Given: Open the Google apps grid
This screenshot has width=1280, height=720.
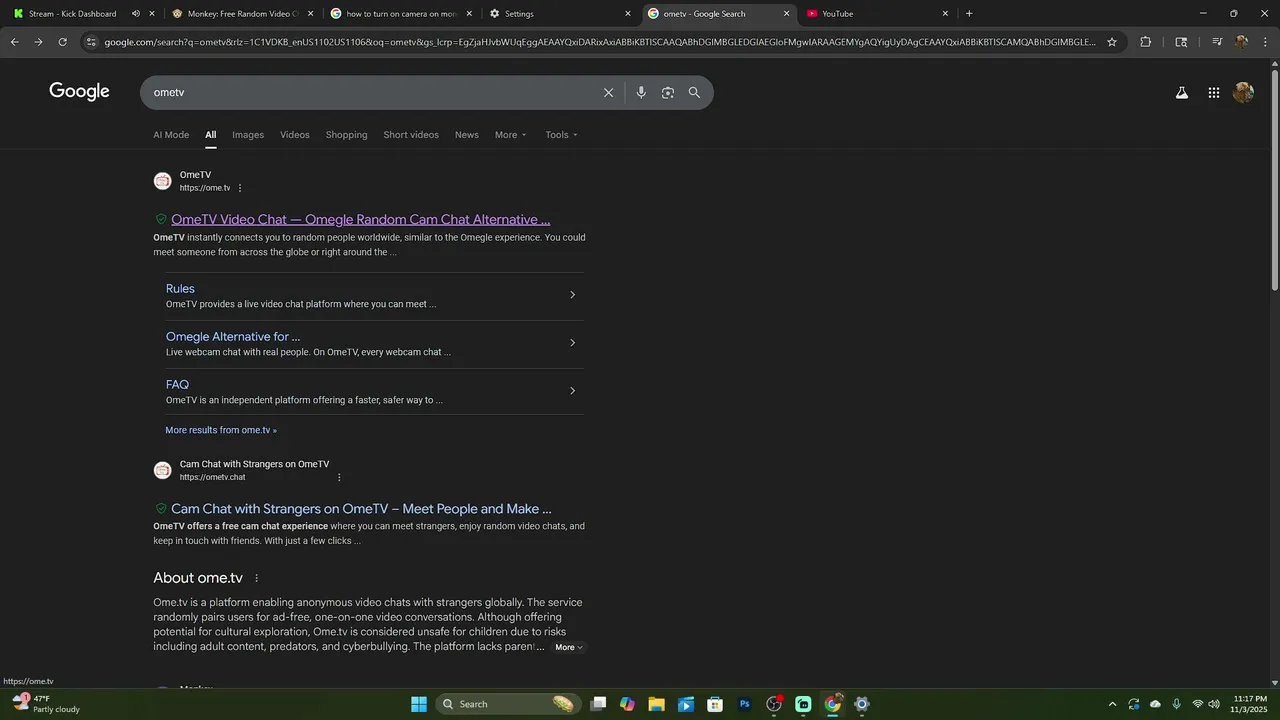Looking at the screenshot, I should pyautogui.click(x=1214, y=92).
